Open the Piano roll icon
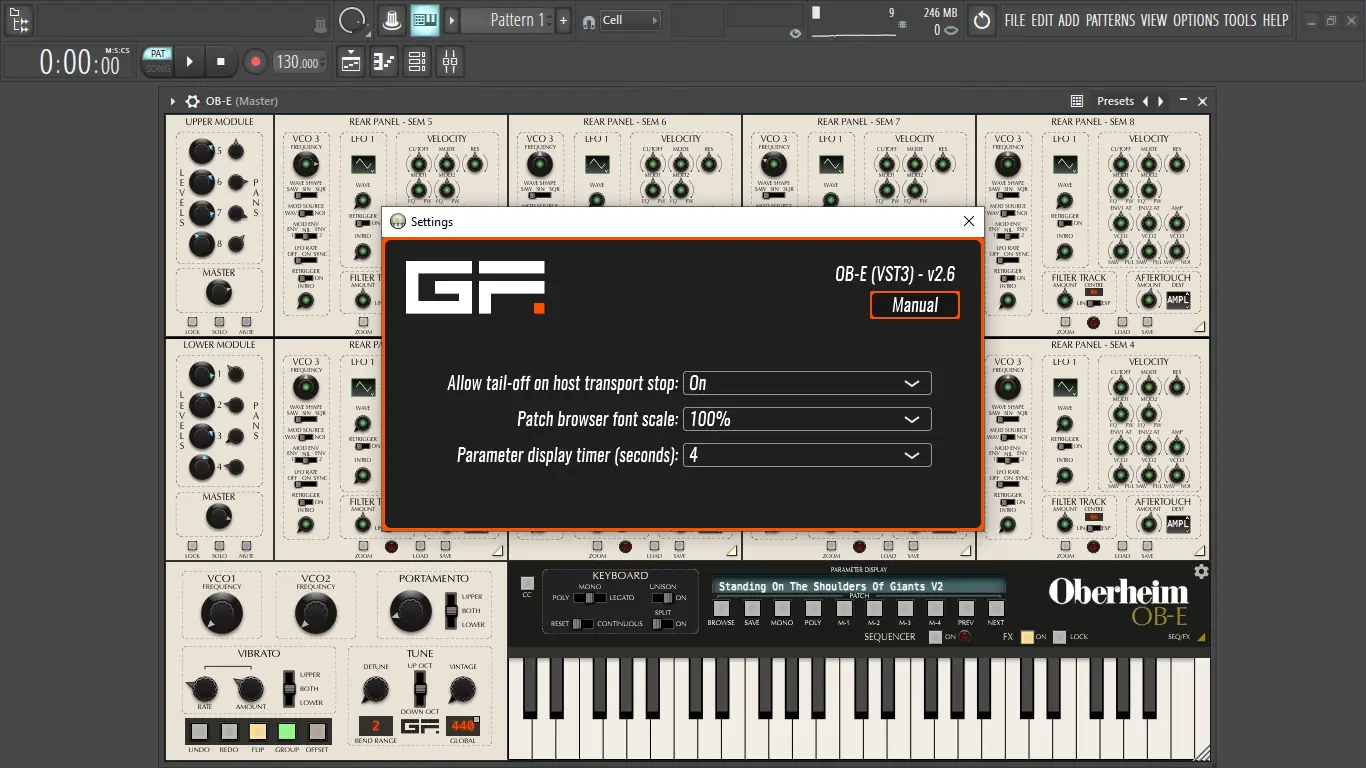This screenshot has width=1366, height=768. tap(384, 62)
